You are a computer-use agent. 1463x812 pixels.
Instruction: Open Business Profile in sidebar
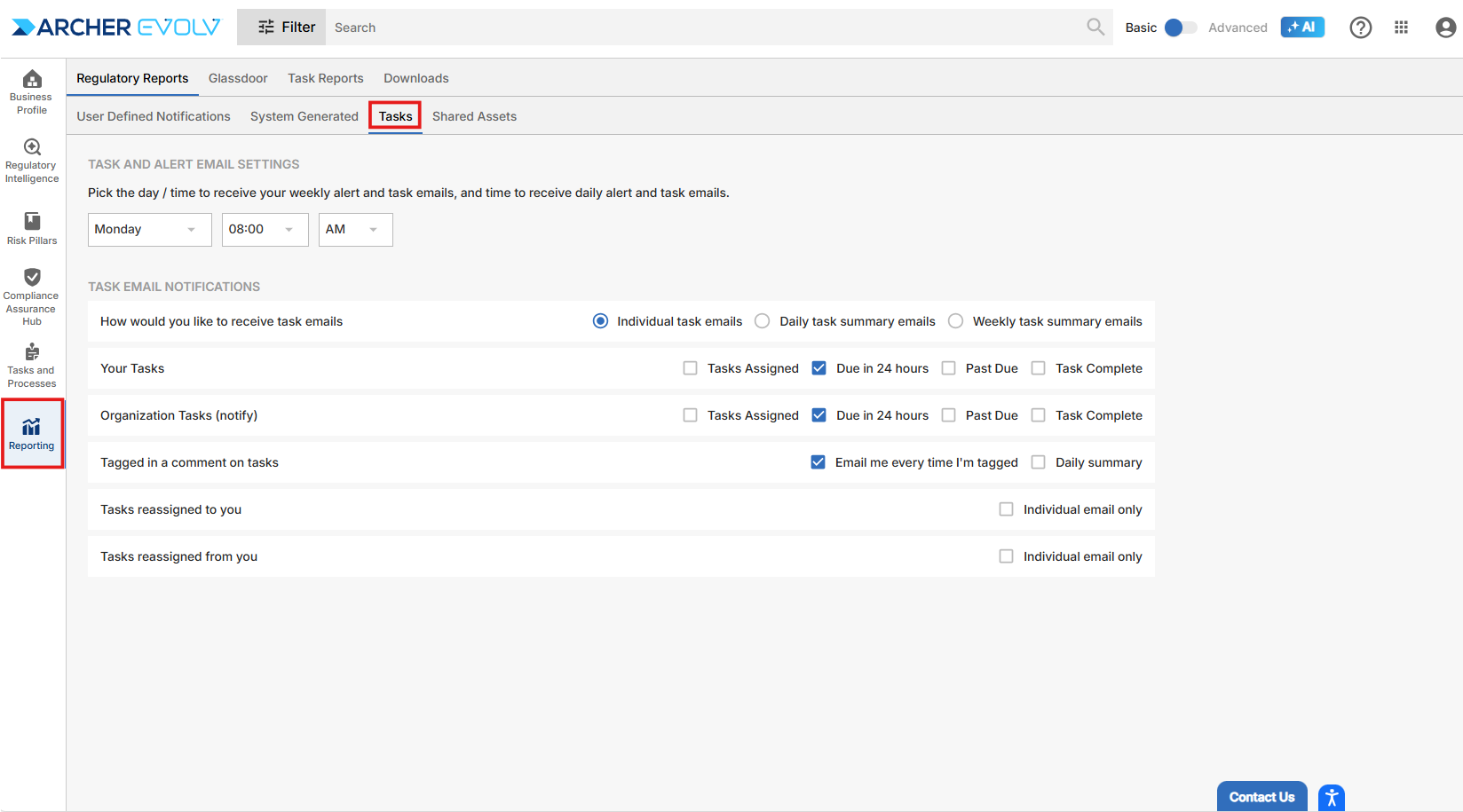click(x=32, y=92)
